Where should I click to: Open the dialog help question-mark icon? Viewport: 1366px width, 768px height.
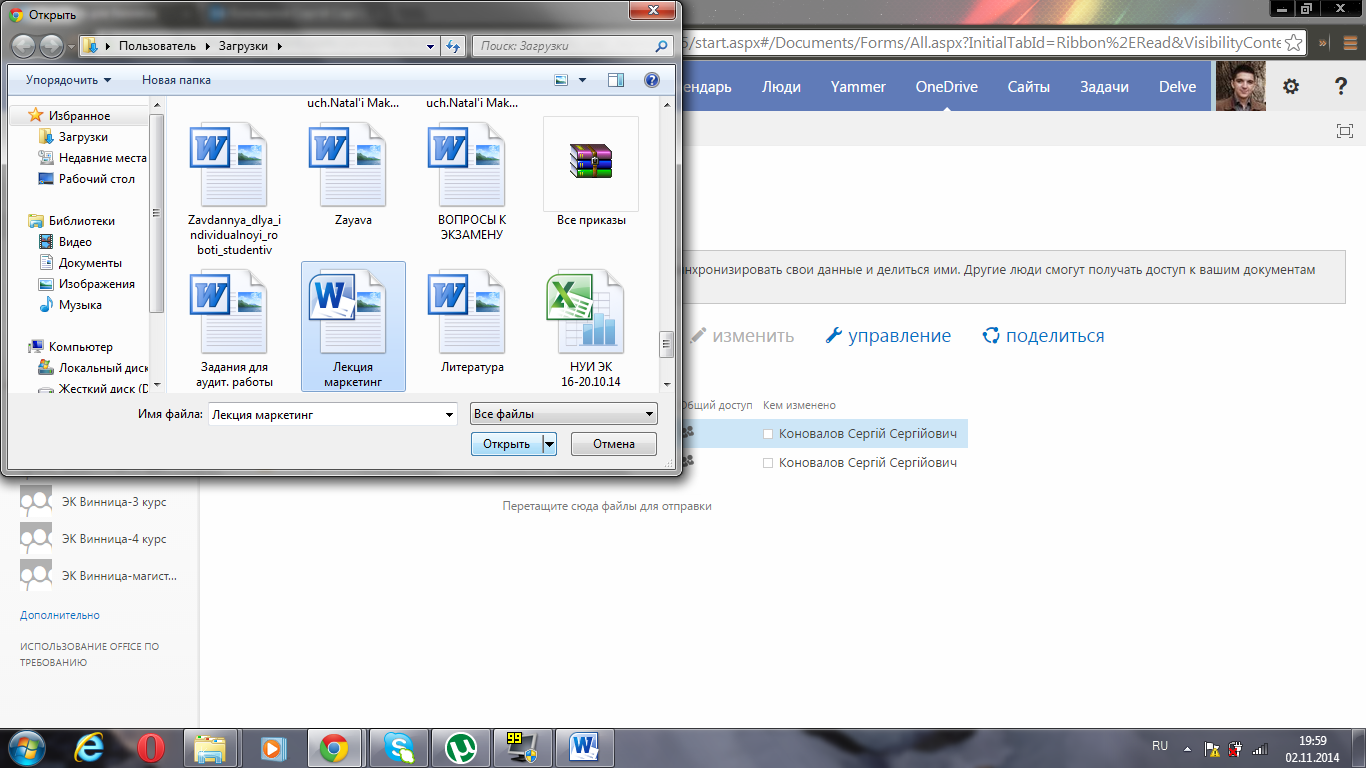pyautogui.click(x=652, y=80)
